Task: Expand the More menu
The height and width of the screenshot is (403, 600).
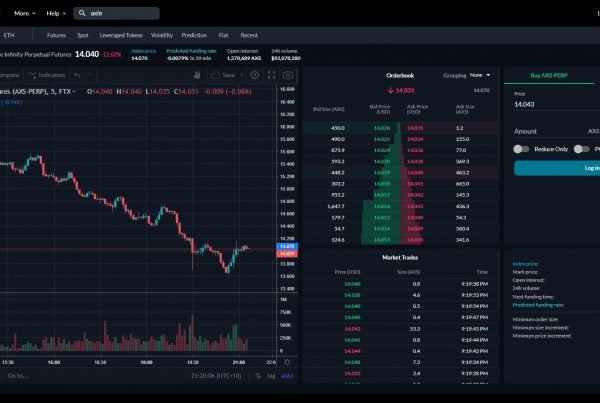Action: (x=25, y=13)
